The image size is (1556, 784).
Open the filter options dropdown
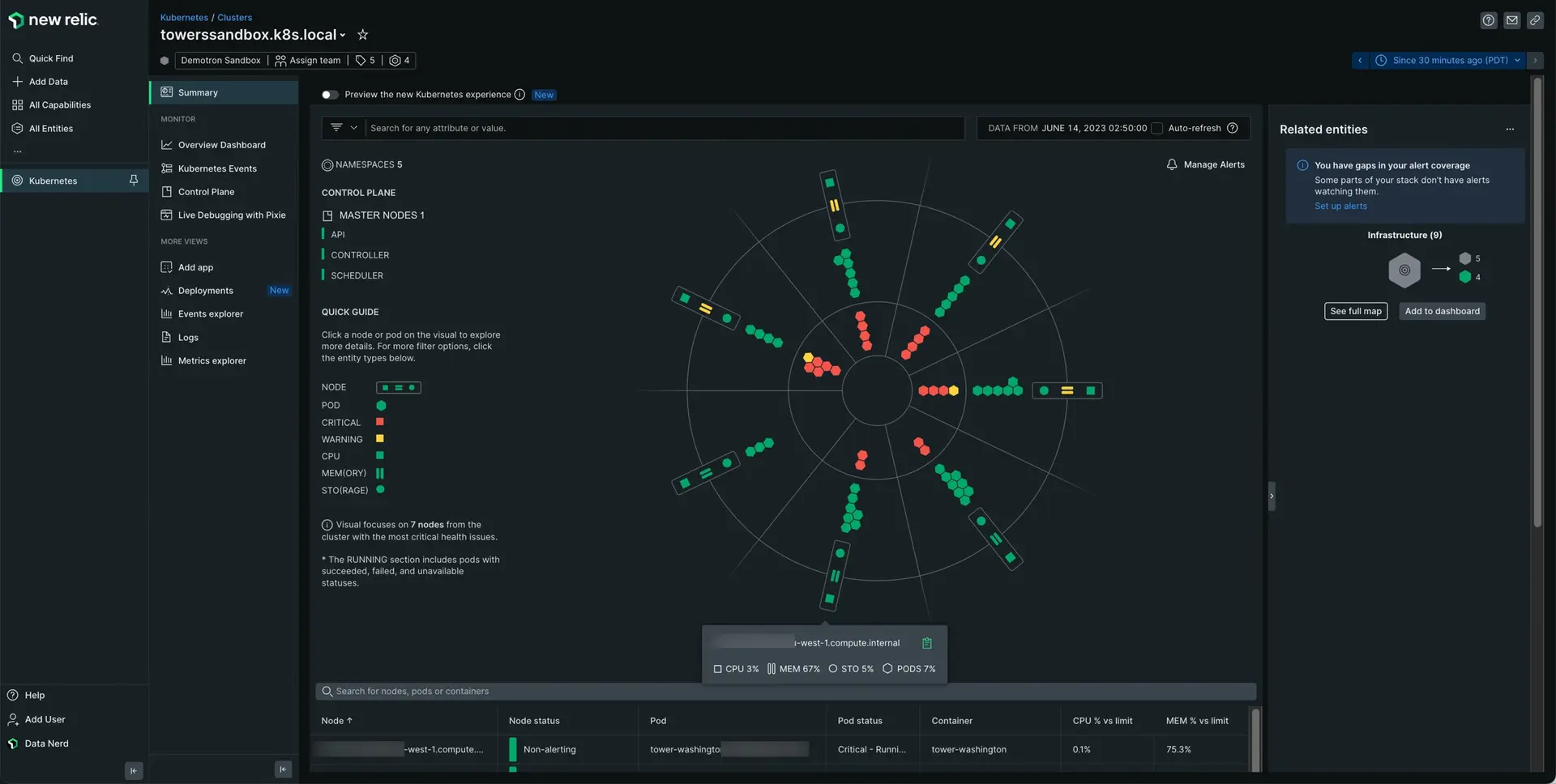[x=344, y=128]
